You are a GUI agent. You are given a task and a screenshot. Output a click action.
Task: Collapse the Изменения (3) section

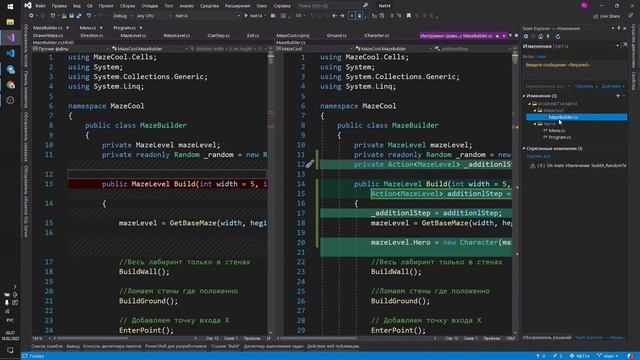coord(524,96)
